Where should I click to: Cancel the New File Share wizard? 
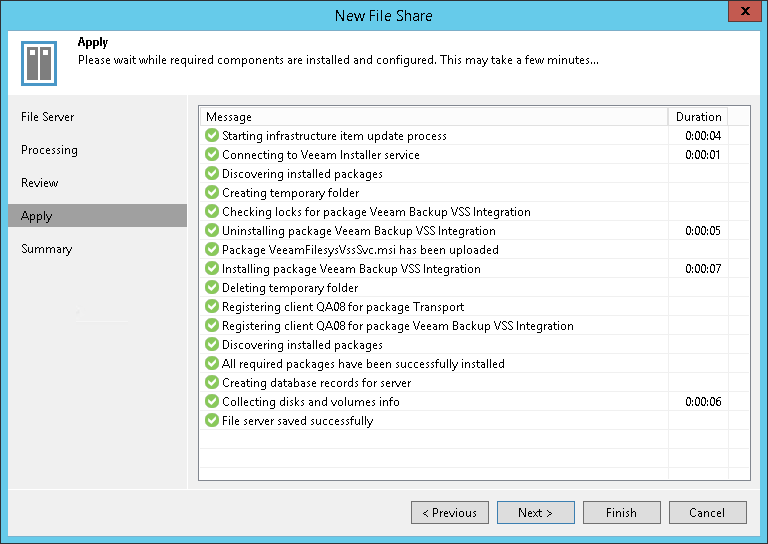tap(708, 513)
